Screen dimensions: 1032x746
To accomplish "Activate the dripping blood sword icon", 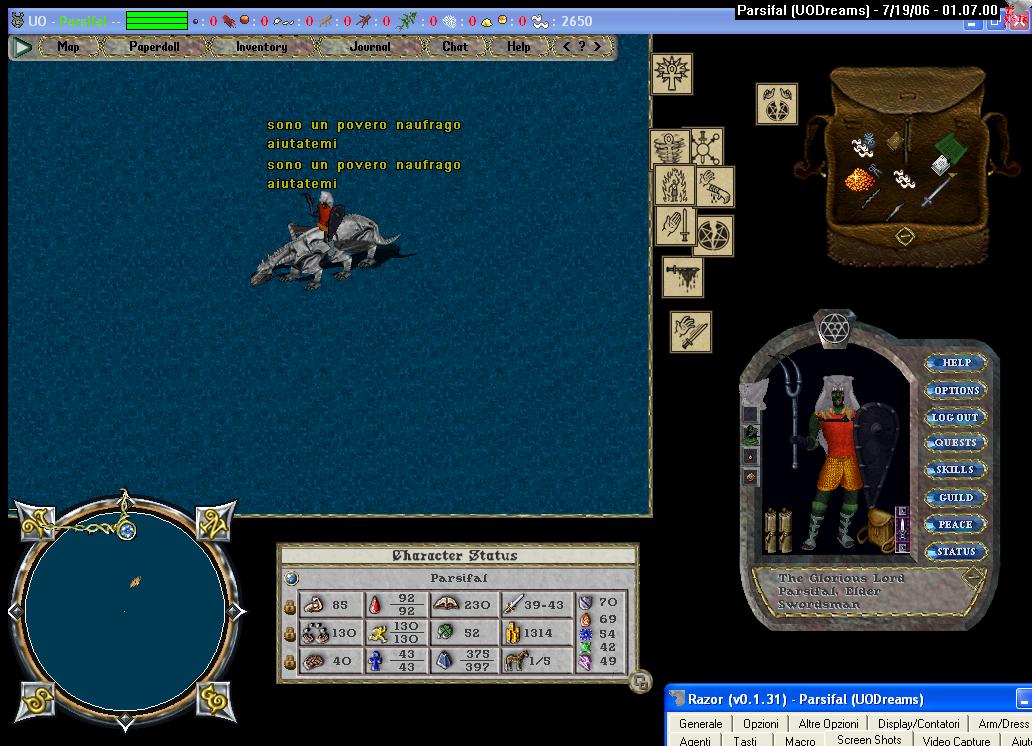I will (683, 277).
